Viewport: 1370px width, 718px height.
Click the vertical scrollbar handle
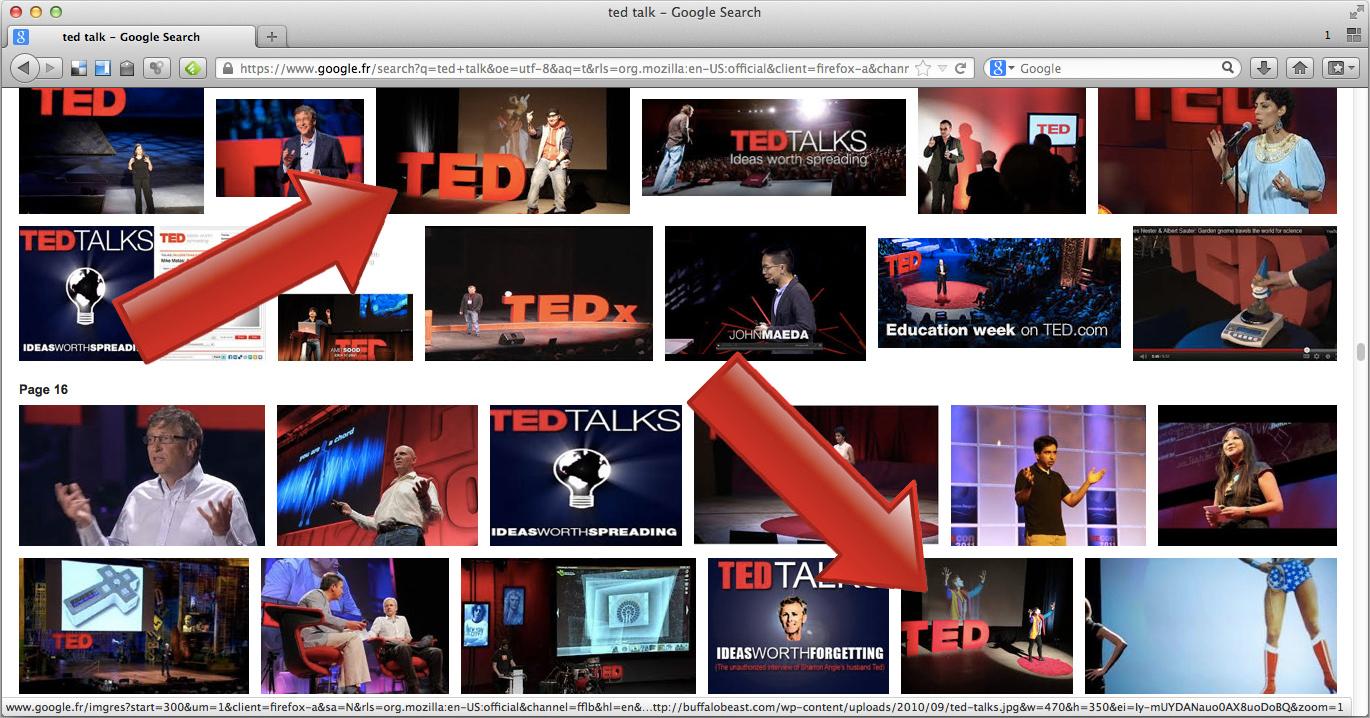(1360, 352)
